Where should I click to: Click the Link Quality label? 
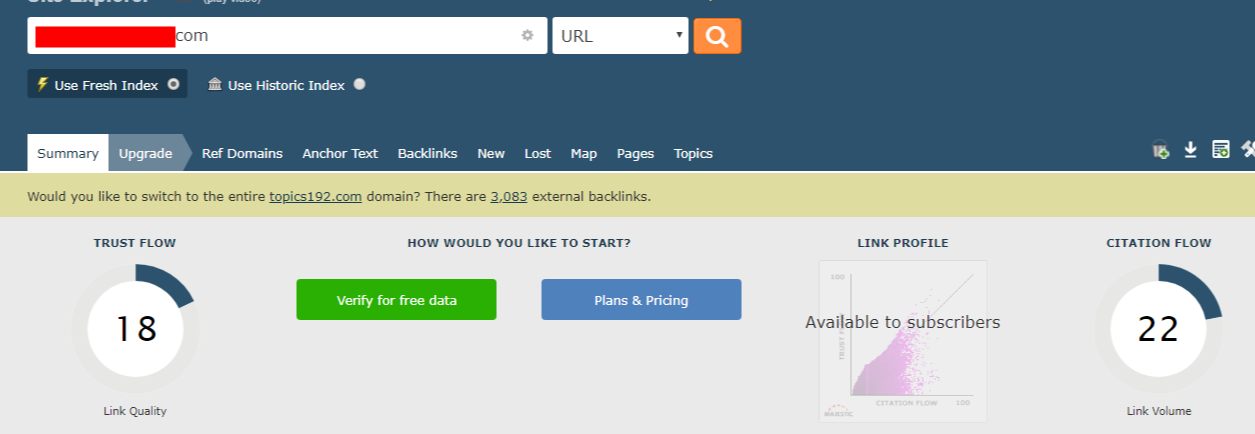(135, 411)
